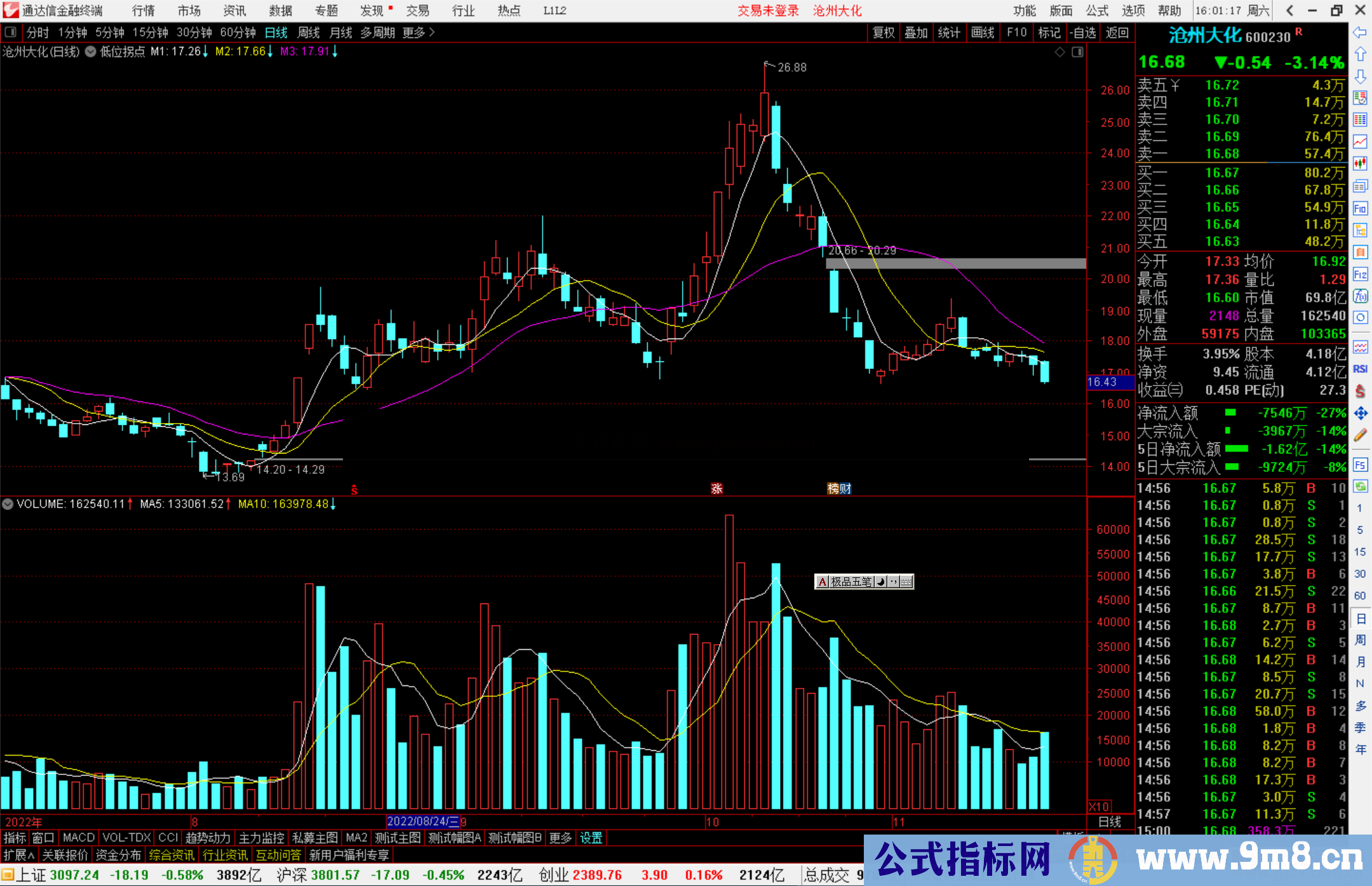Click the 统计 button
This screenshot has width=1372, height=886.
click(x=949, y=32)
